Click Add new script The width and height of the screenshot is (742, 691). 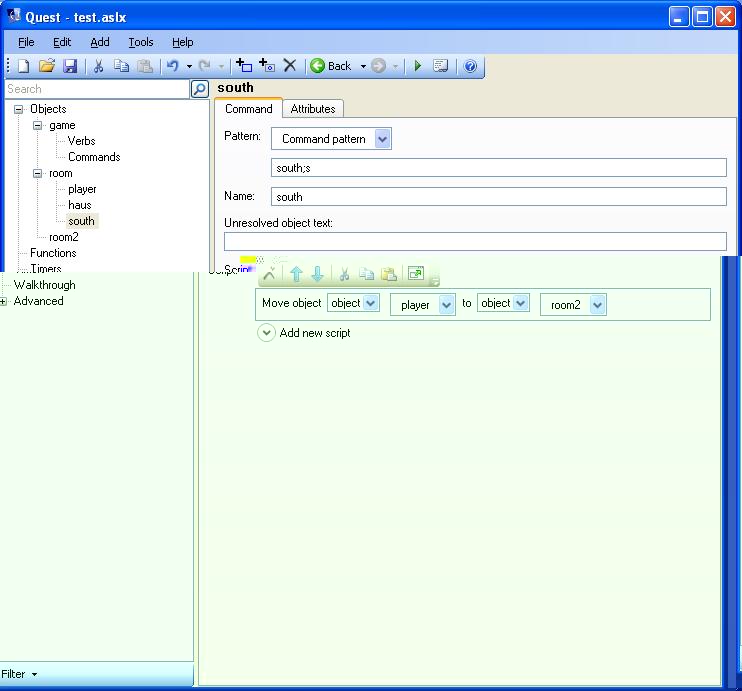(314, 333)
